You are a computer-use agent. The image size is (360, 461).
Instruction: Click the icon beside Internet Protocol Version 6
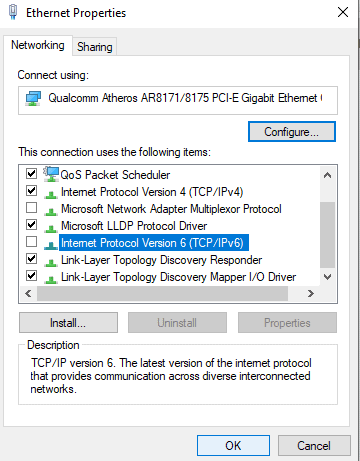tap(51, 245)
